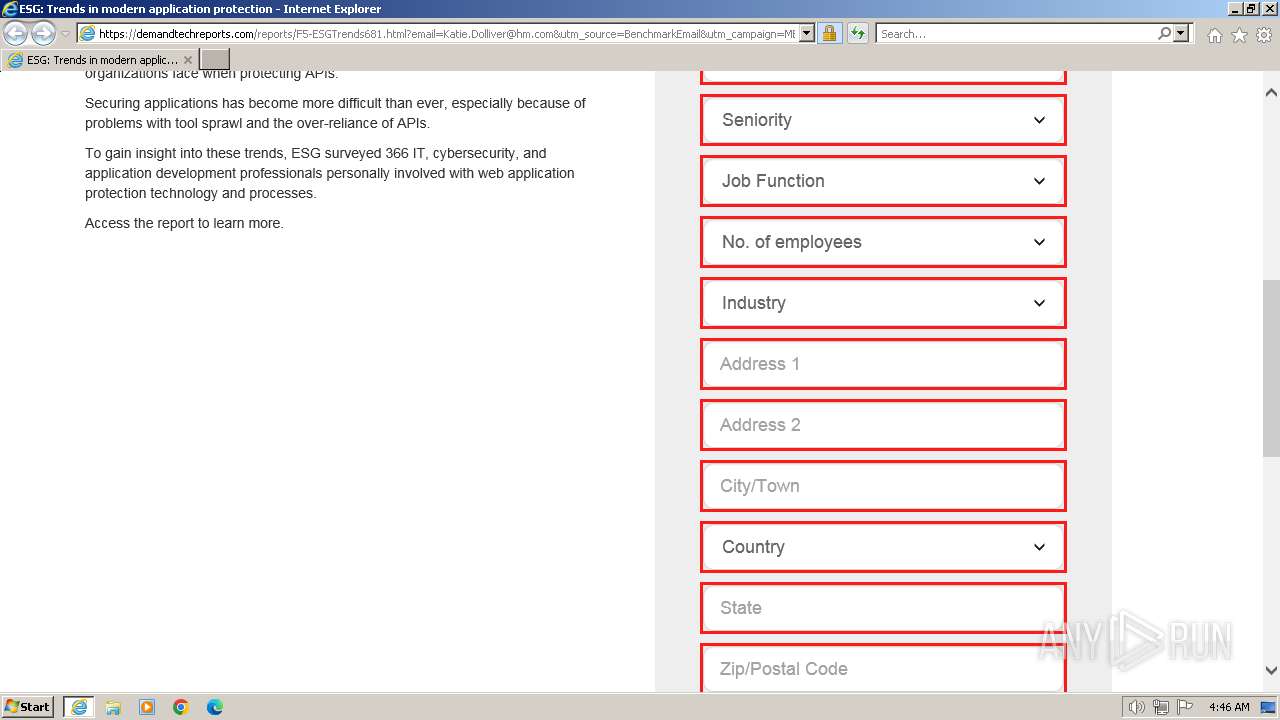
Task: Open the Windows Start menu
Action: pyautogui.click(x=28, y=707)
